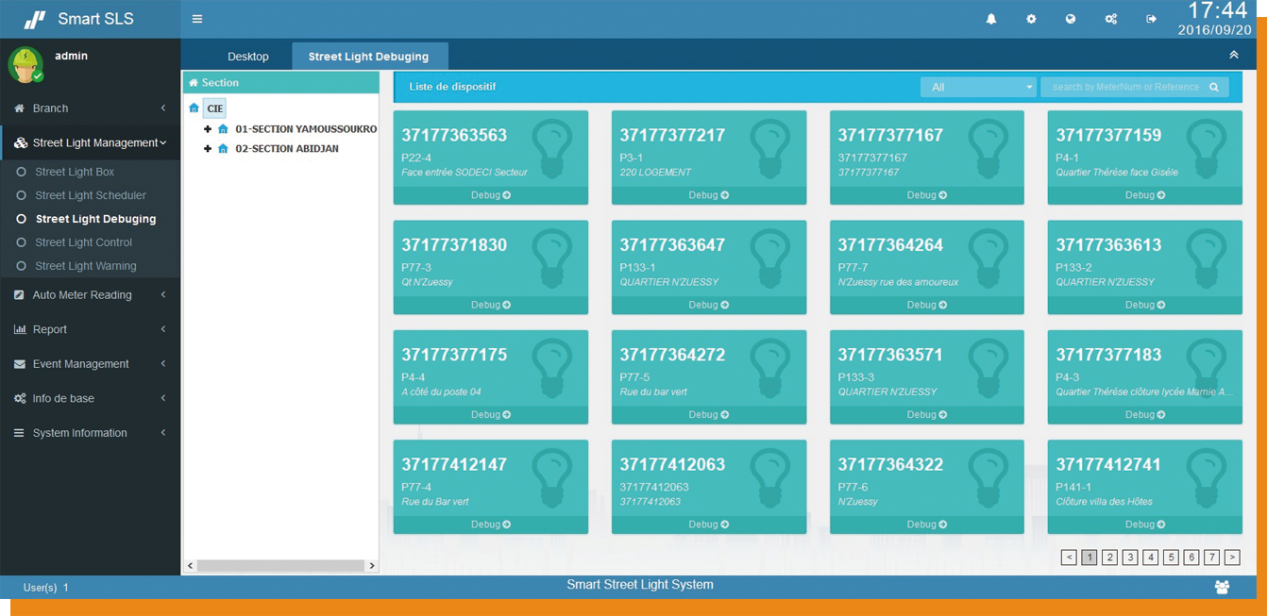Open the settings gear icon in the header
1267x616 pixels.
[x=1031, y=19]
